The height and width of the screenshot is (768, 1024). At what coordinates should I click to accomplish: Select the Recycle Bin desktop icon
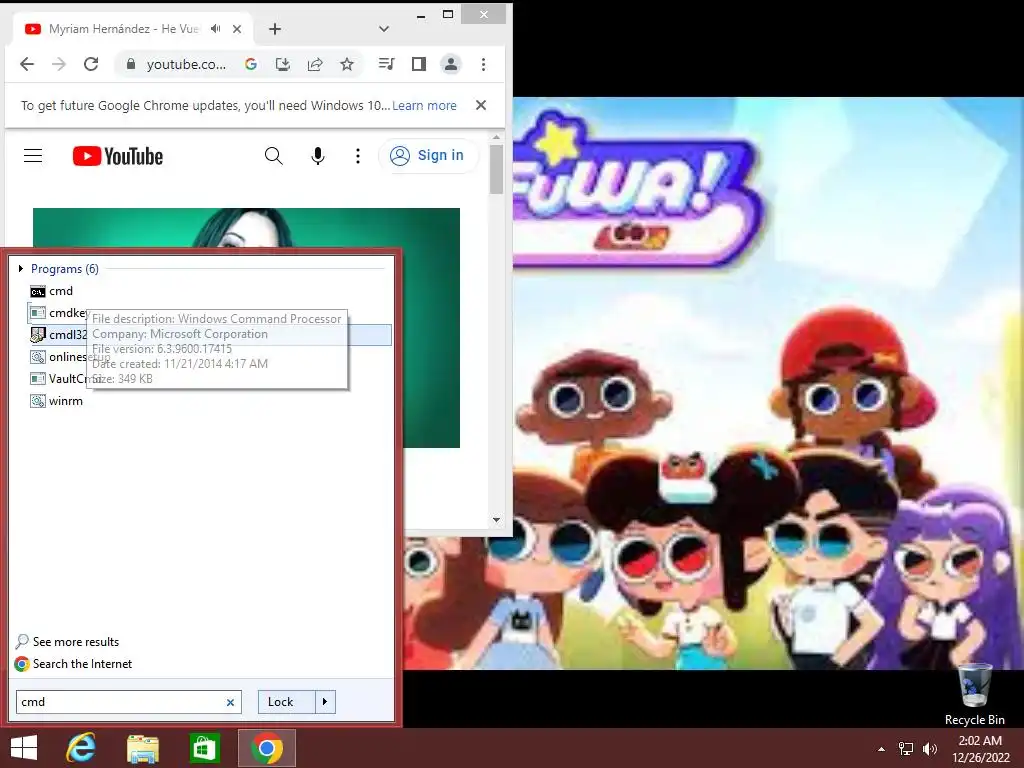(x=974, y=695)
